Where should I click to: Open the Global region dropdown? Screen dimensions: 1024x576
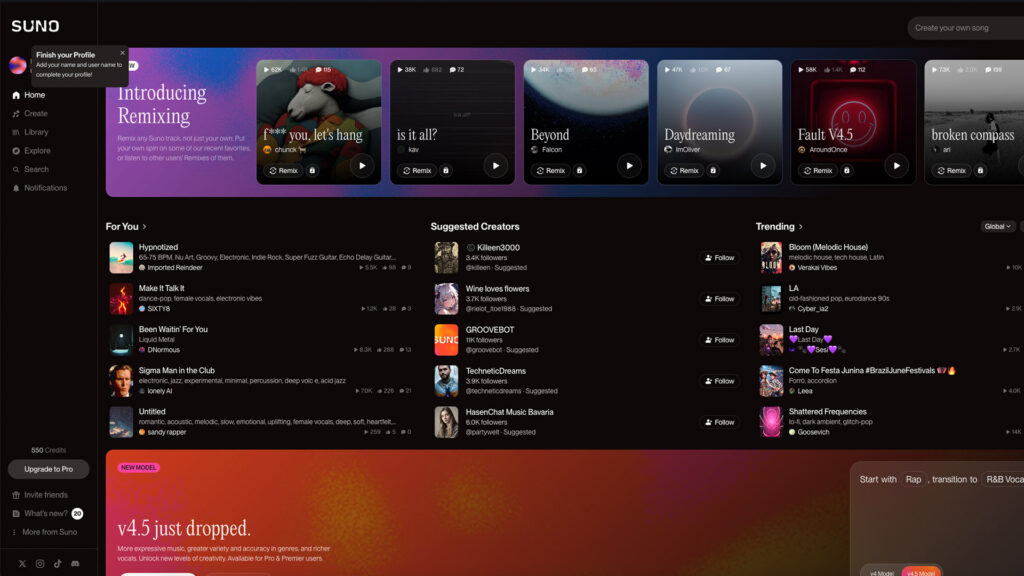pyautogui.click(x=997, y=227)
